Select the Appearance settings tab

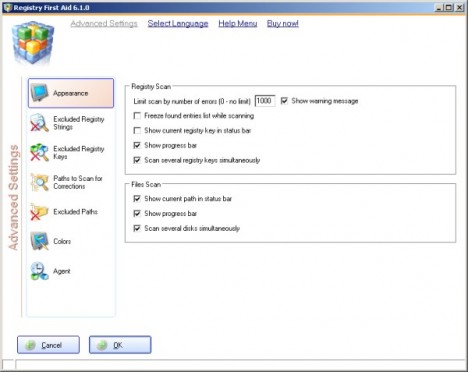point(71,93)
